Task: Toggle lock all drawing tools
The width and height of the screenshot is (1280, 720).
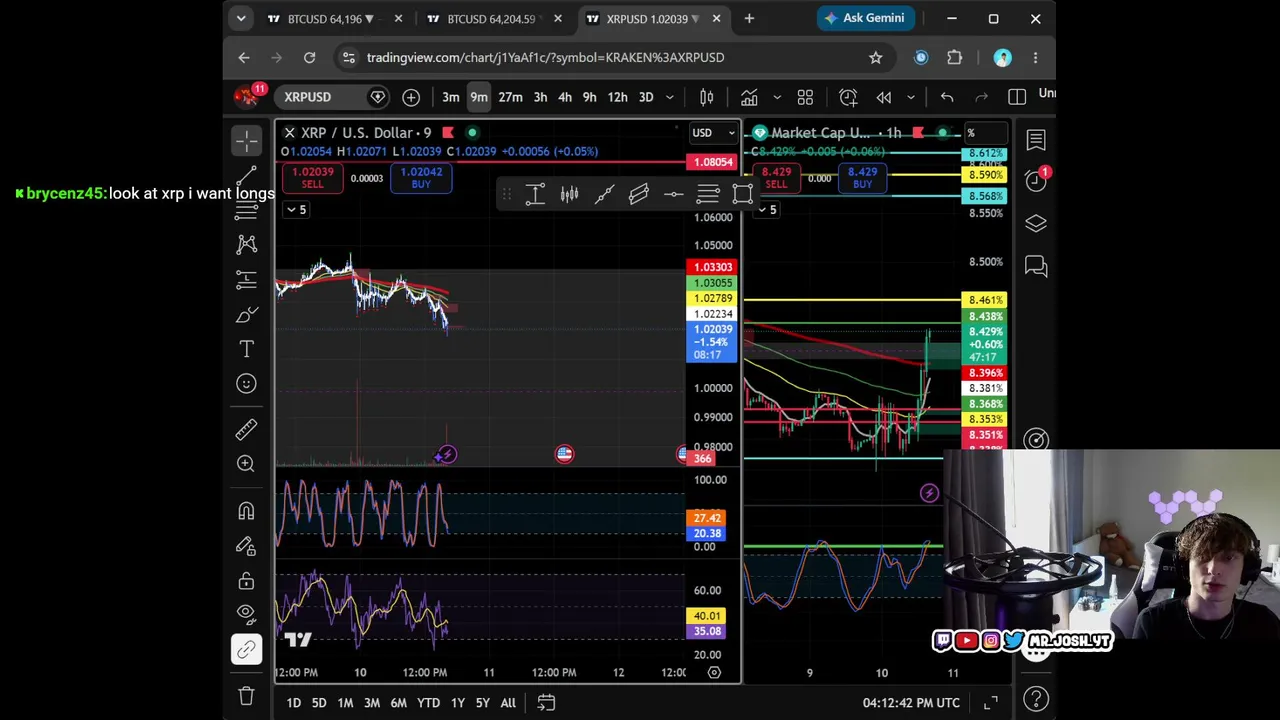Action: click(246, 581)
